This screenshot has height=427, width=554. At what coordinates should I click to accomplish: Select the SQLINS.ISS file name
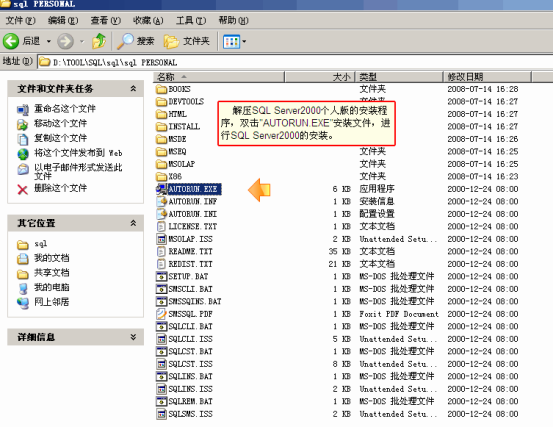(190, 389)
